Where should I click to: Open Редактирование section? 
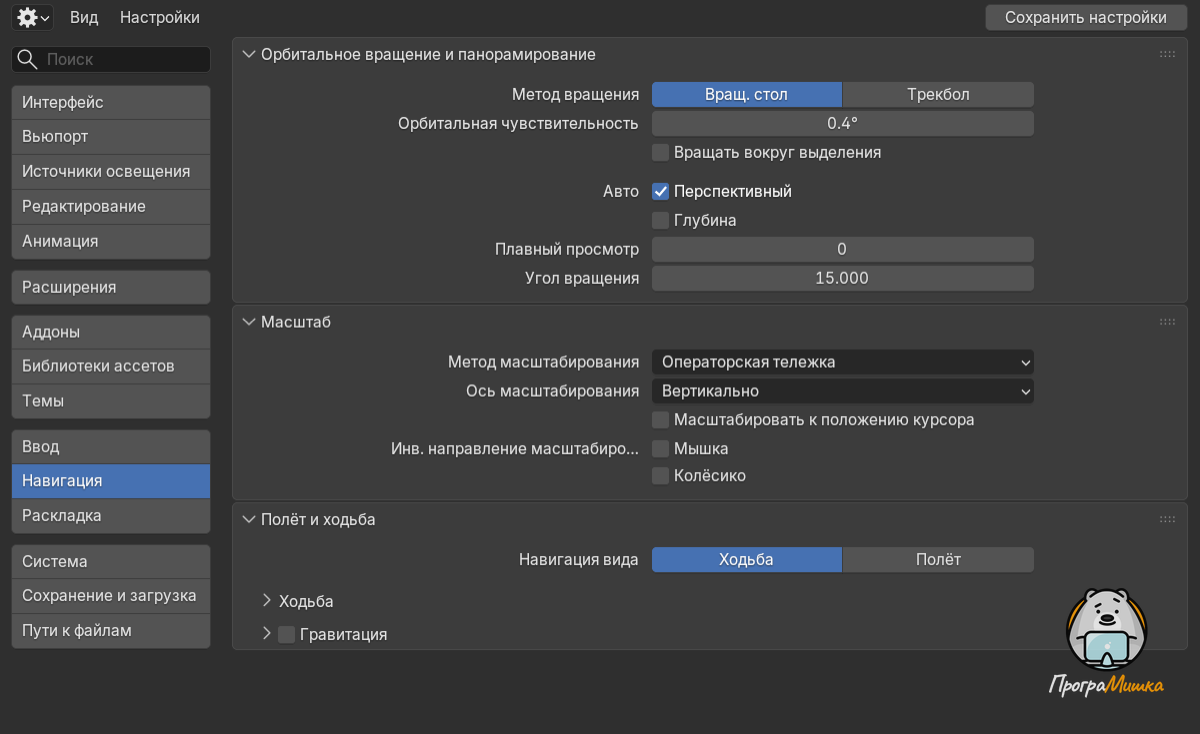111,206
